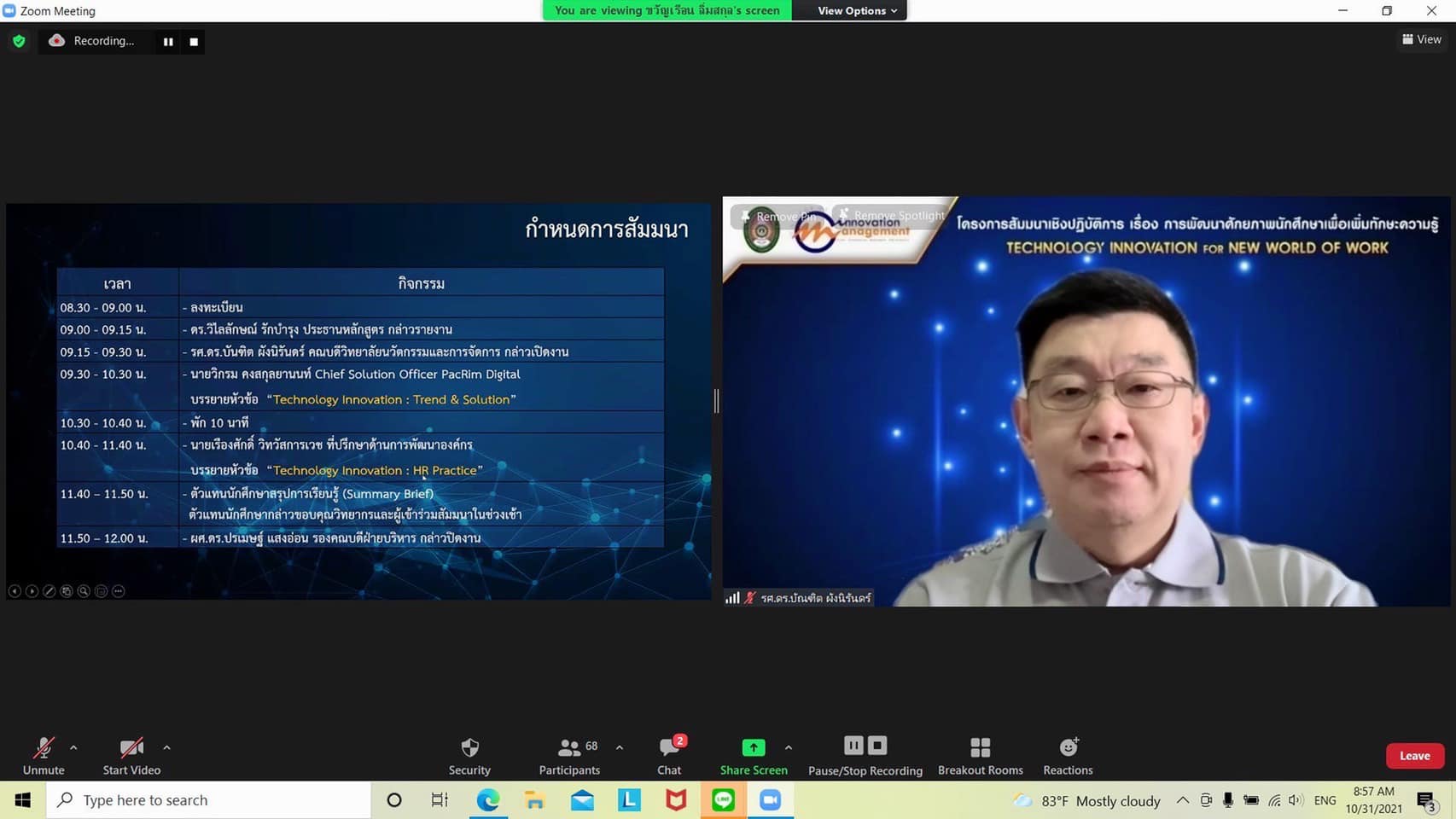Click the Windows taskbar search box

209,800
